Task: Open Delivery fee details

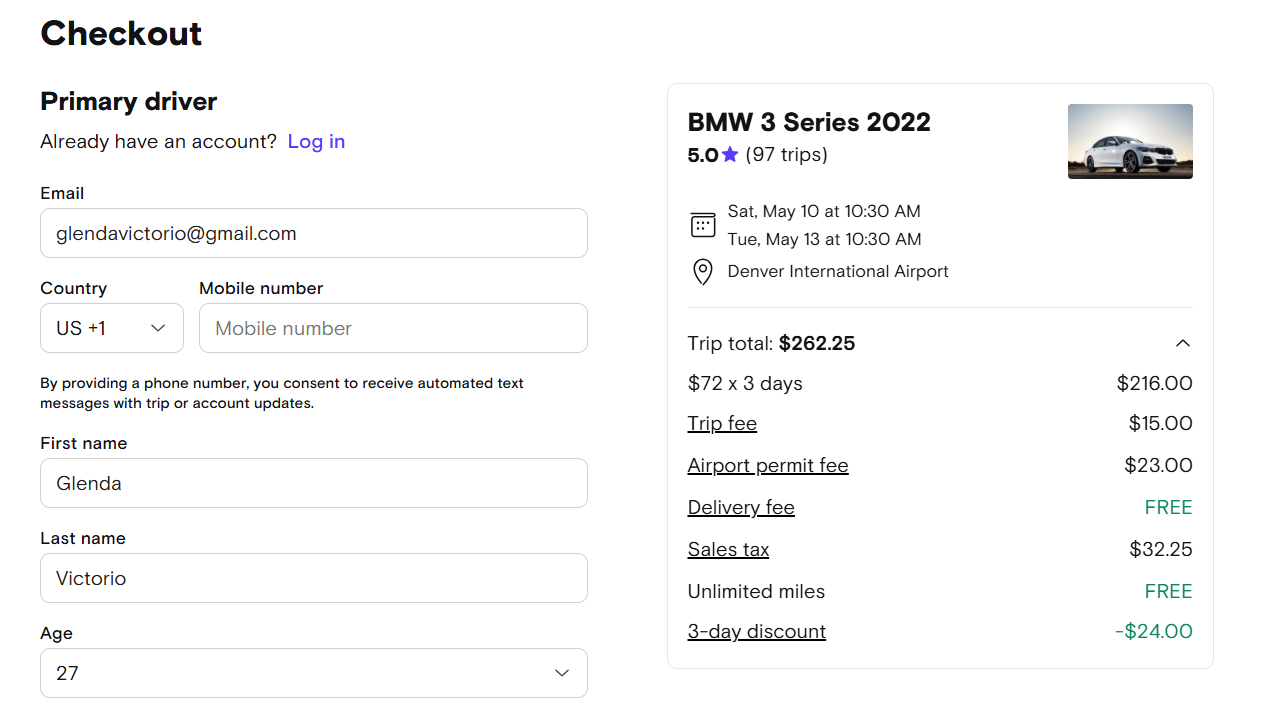Action: click(x=741, y=507)
